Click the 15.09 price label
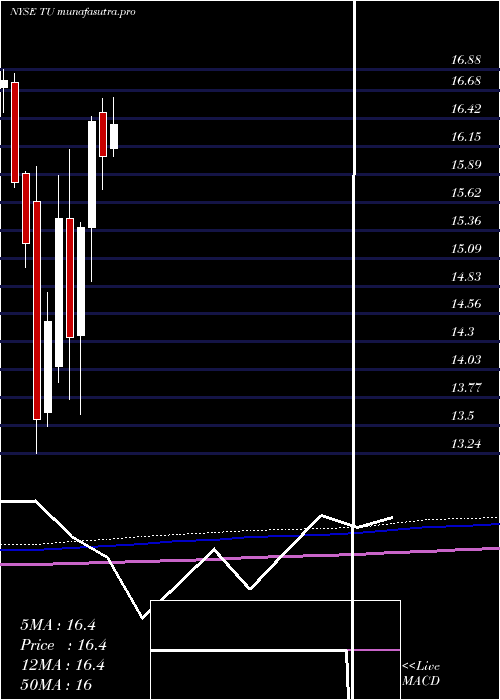Image resolution: width=500 pixels, height=700 pixels. (x=466, y=249)
